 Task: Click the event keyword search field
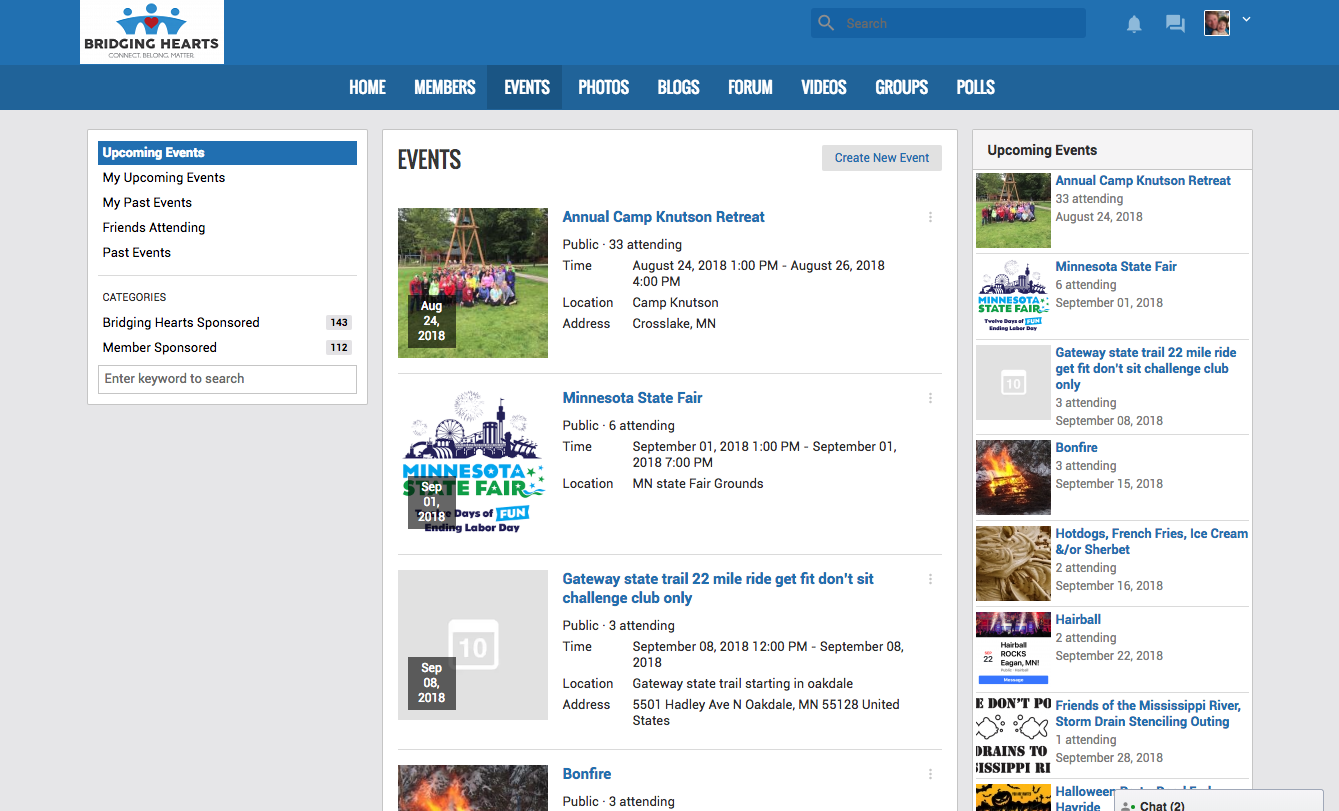[227, 379]
